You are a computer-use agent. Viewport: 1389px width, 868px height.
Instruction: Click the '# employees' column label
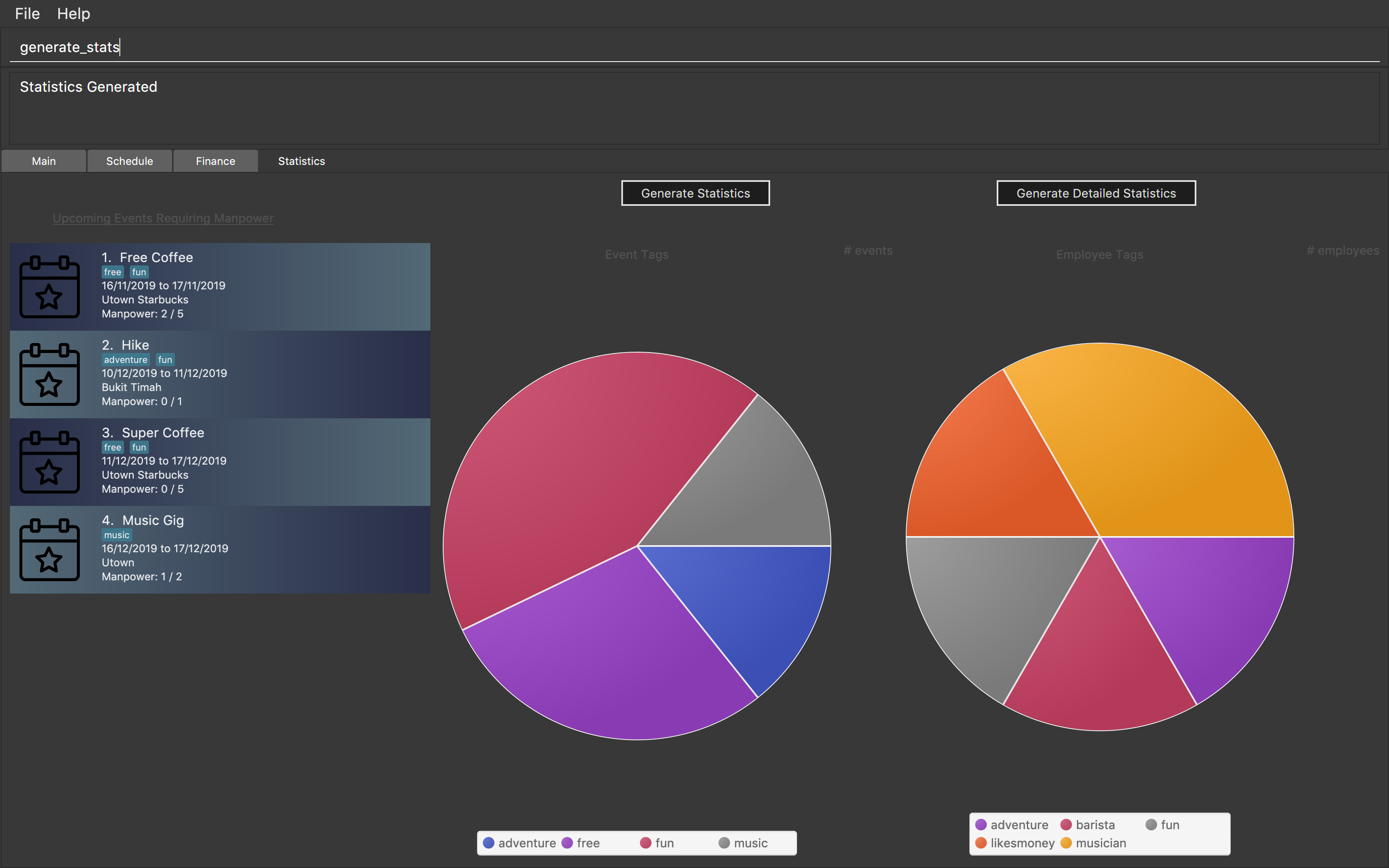(1343, 250)
